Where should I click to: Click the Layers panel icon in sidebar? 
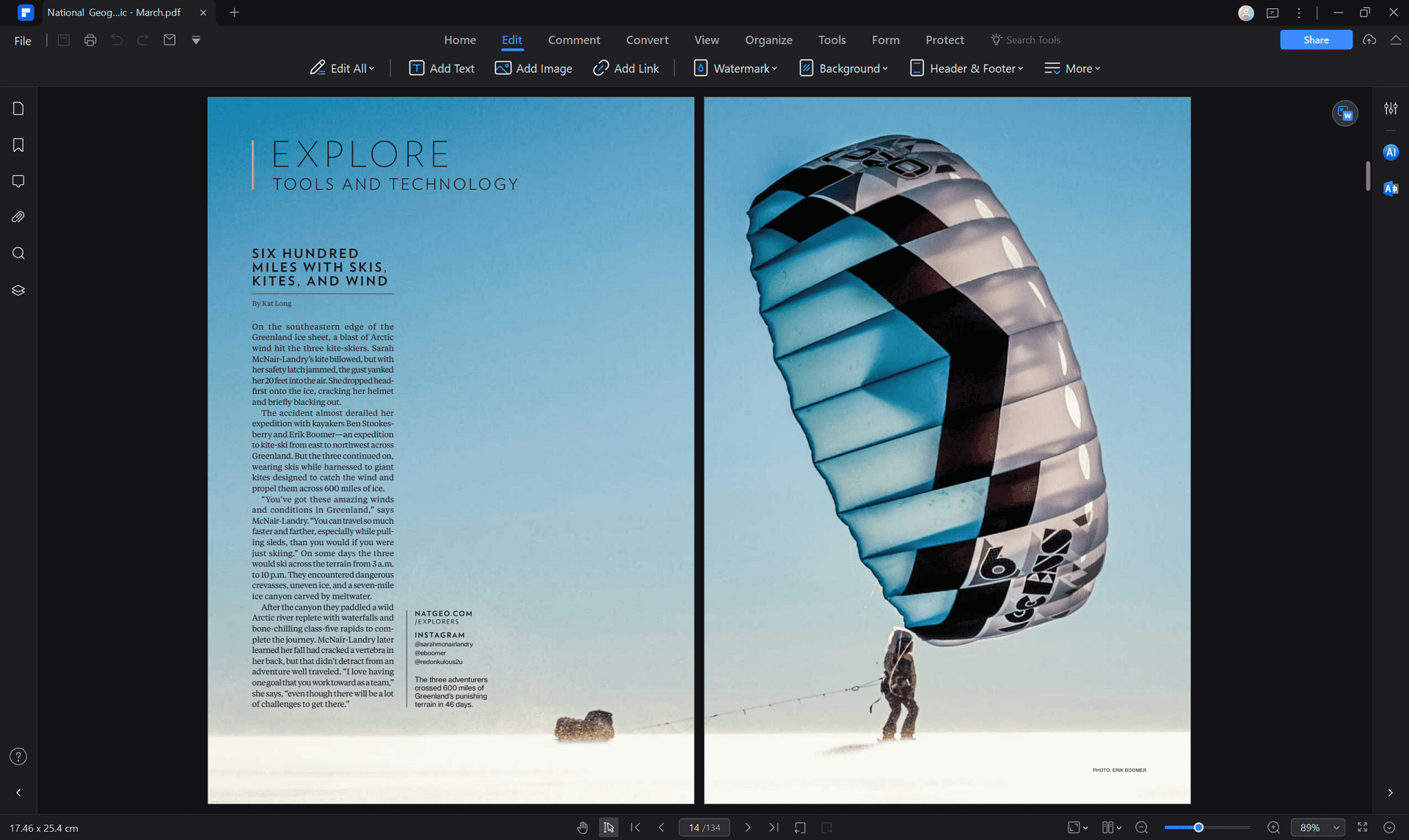click(18, 290)
